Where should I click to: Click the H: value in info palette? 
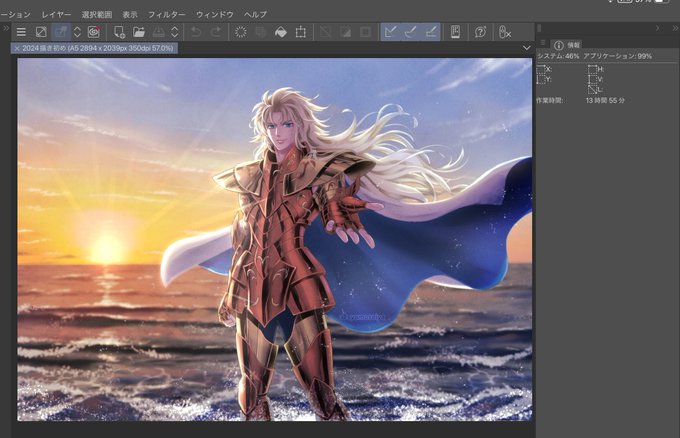[596, 69]
